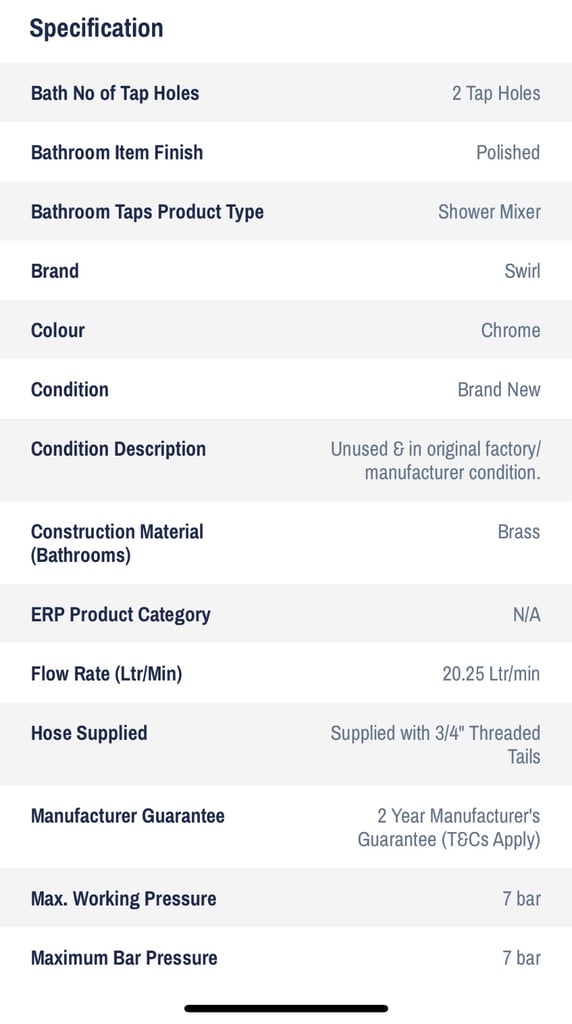Select the ERP Product Category label
The height and width of the screenshot is (1024, 572).
(x=121, y=615)
